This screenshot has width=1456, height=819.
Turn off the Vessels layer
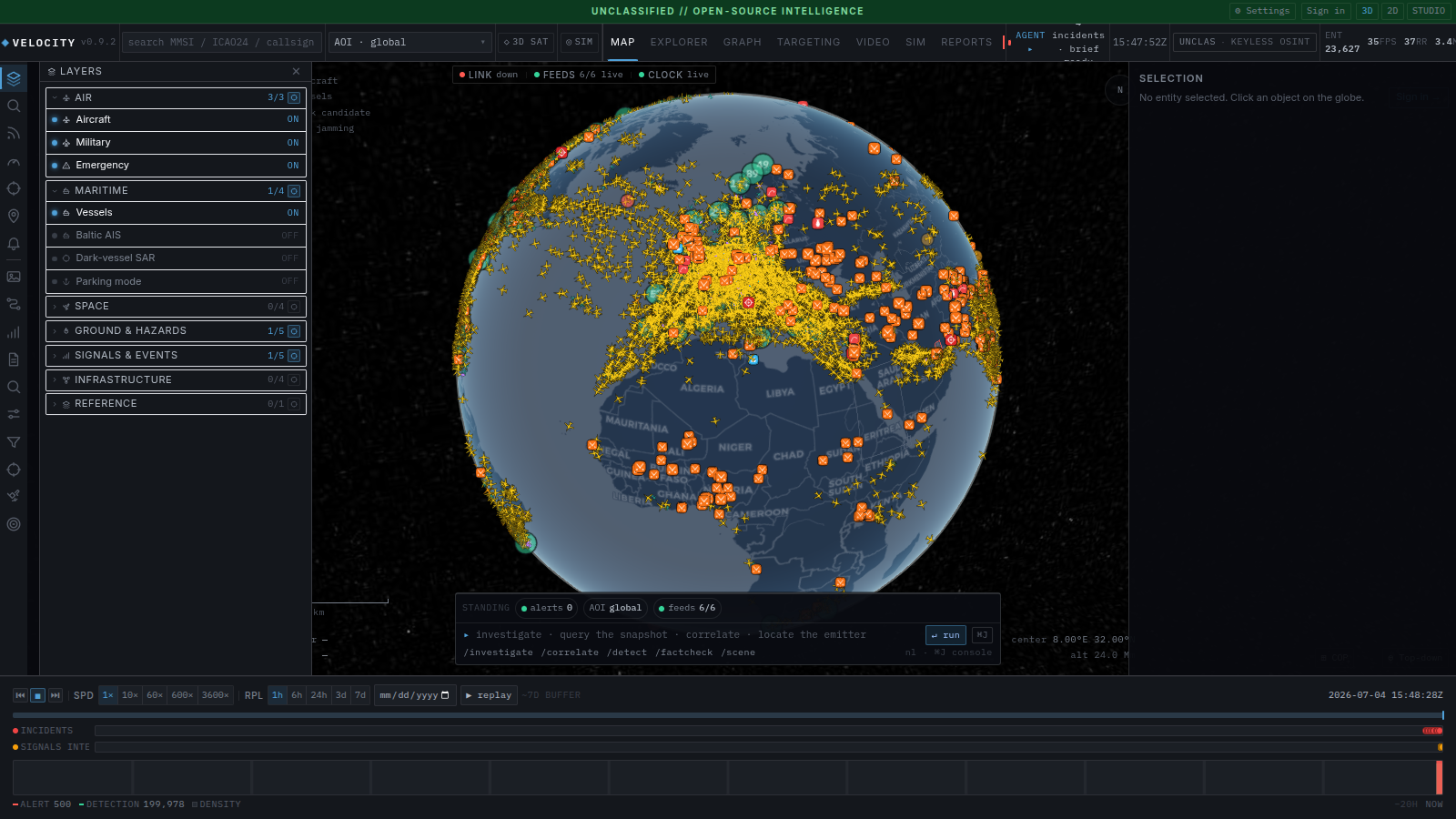point(176,213)
